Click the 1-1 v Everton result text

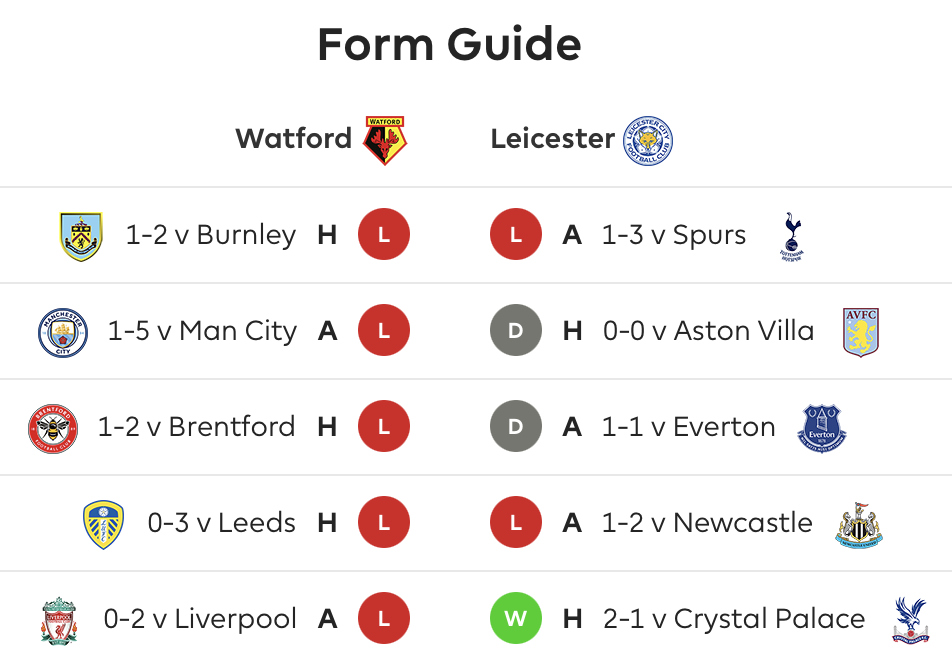tap(688, 427)
